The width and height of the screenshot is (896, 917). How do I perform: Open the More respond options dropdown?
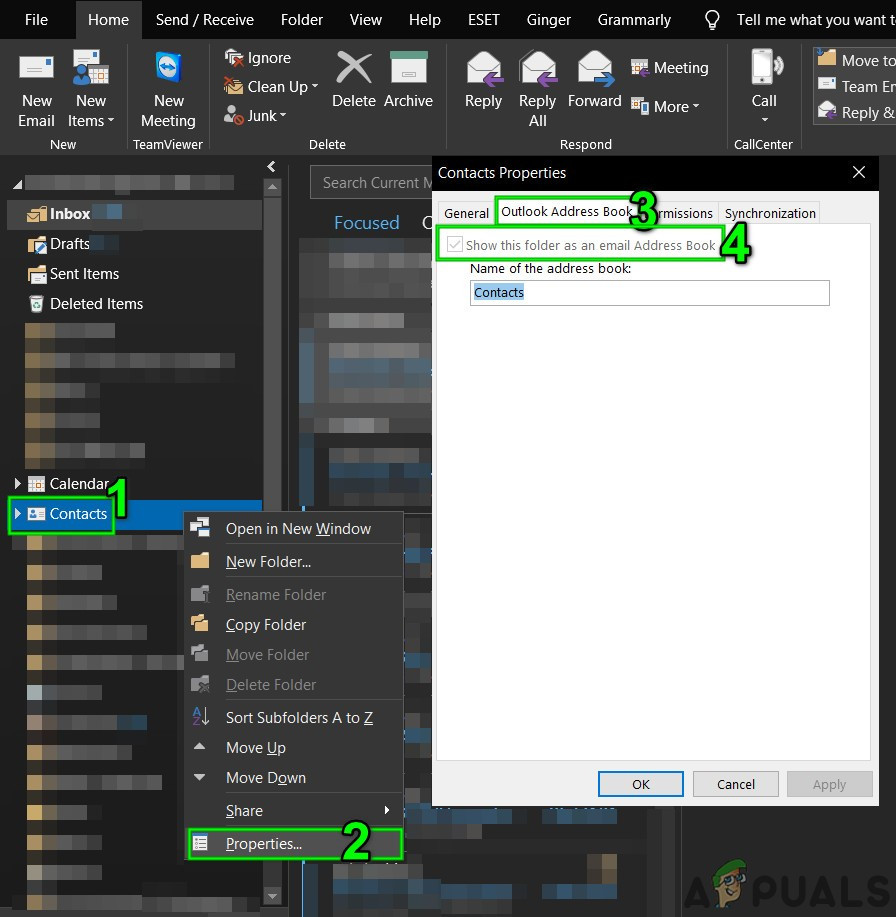(x=665, y=106)
